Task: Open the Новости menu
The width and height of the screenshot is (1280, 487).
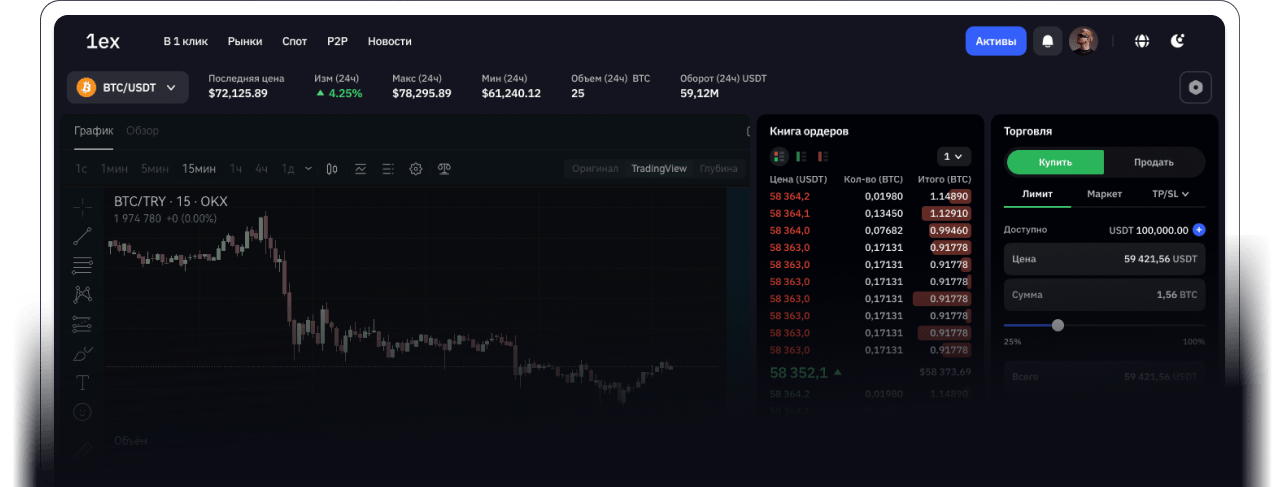Action: 390,41
